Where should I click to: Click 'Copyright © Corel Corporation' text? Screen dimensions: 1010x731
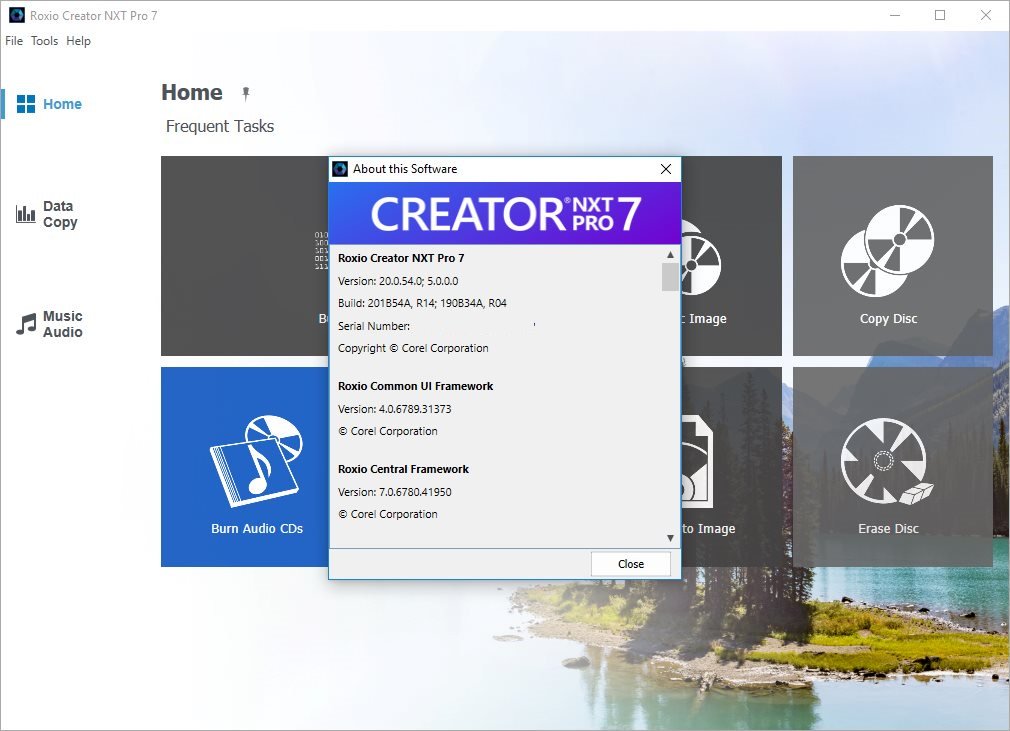coord(413,348)
